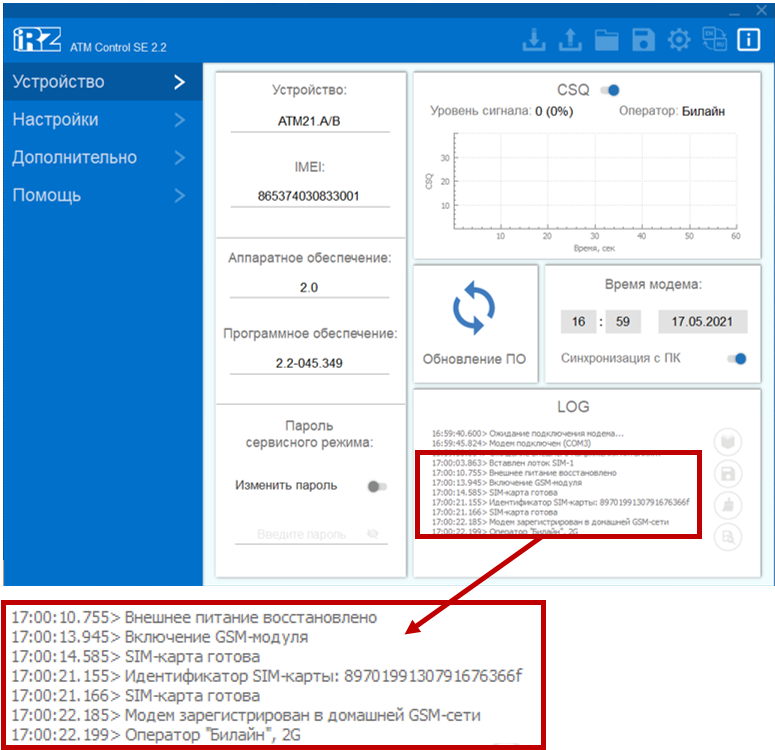Click the floppy disk save icon in the toolbar
This screenshot has width=775, height=750.
click(x=643, y=40)
